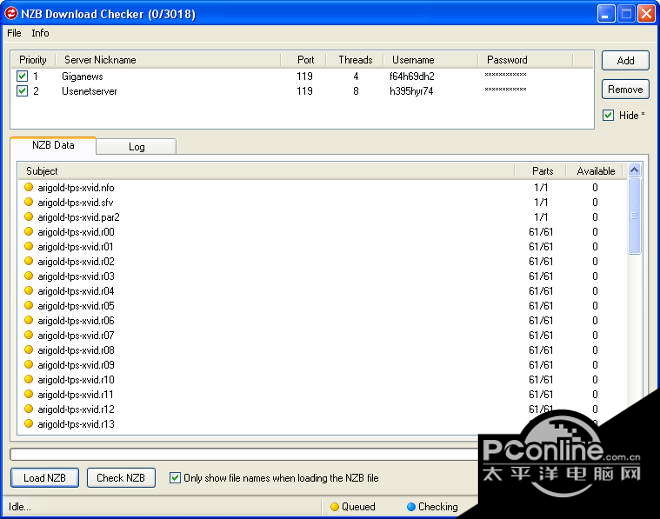Viewport: 660px width, 519px height.
Task: Switch to the Log tab
Action: point(136,146)
